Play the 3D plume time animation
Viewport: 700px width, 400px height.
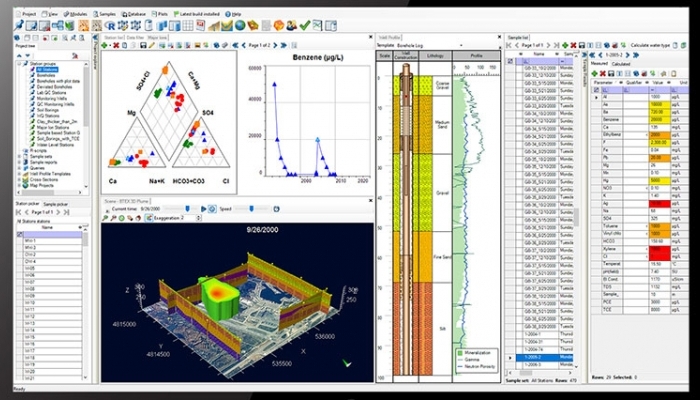(x=204, y=208)
